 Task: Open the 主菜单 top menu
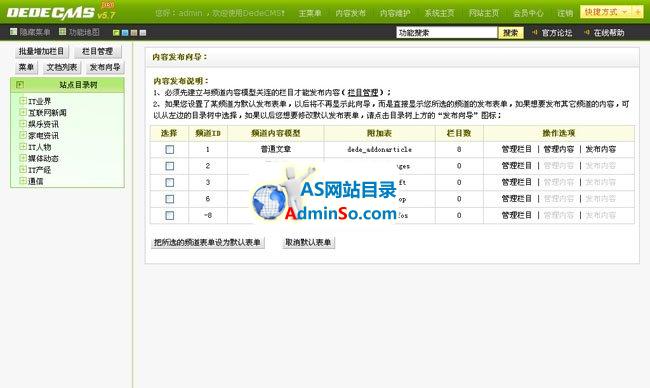click(310, 13)
